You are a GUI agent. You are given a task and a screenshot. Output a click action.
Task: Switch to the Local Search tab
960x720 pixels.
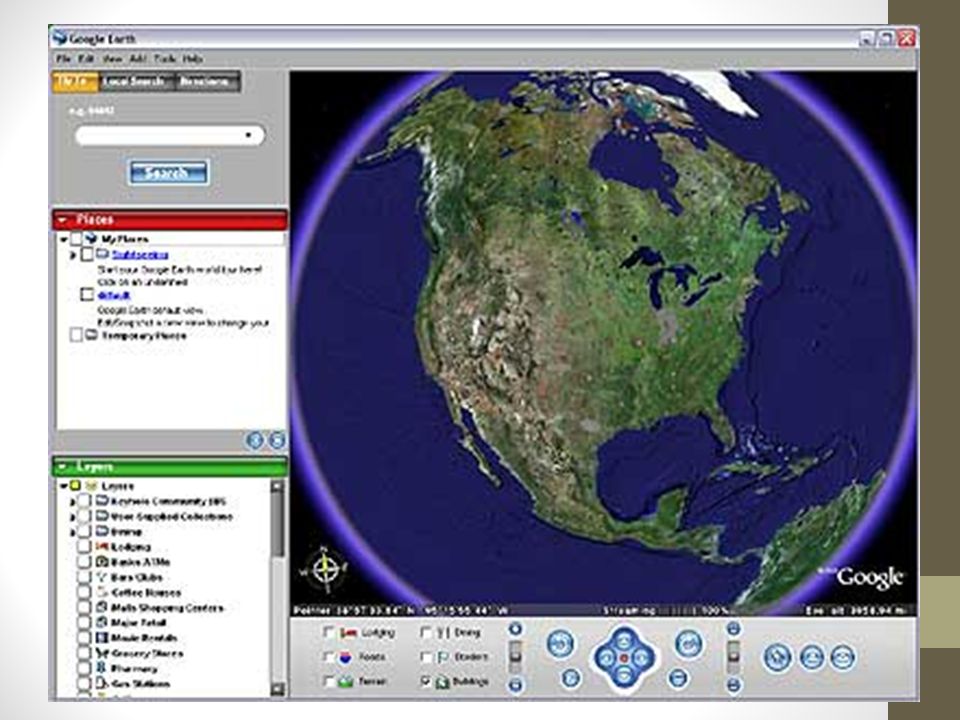click(136, 81)
